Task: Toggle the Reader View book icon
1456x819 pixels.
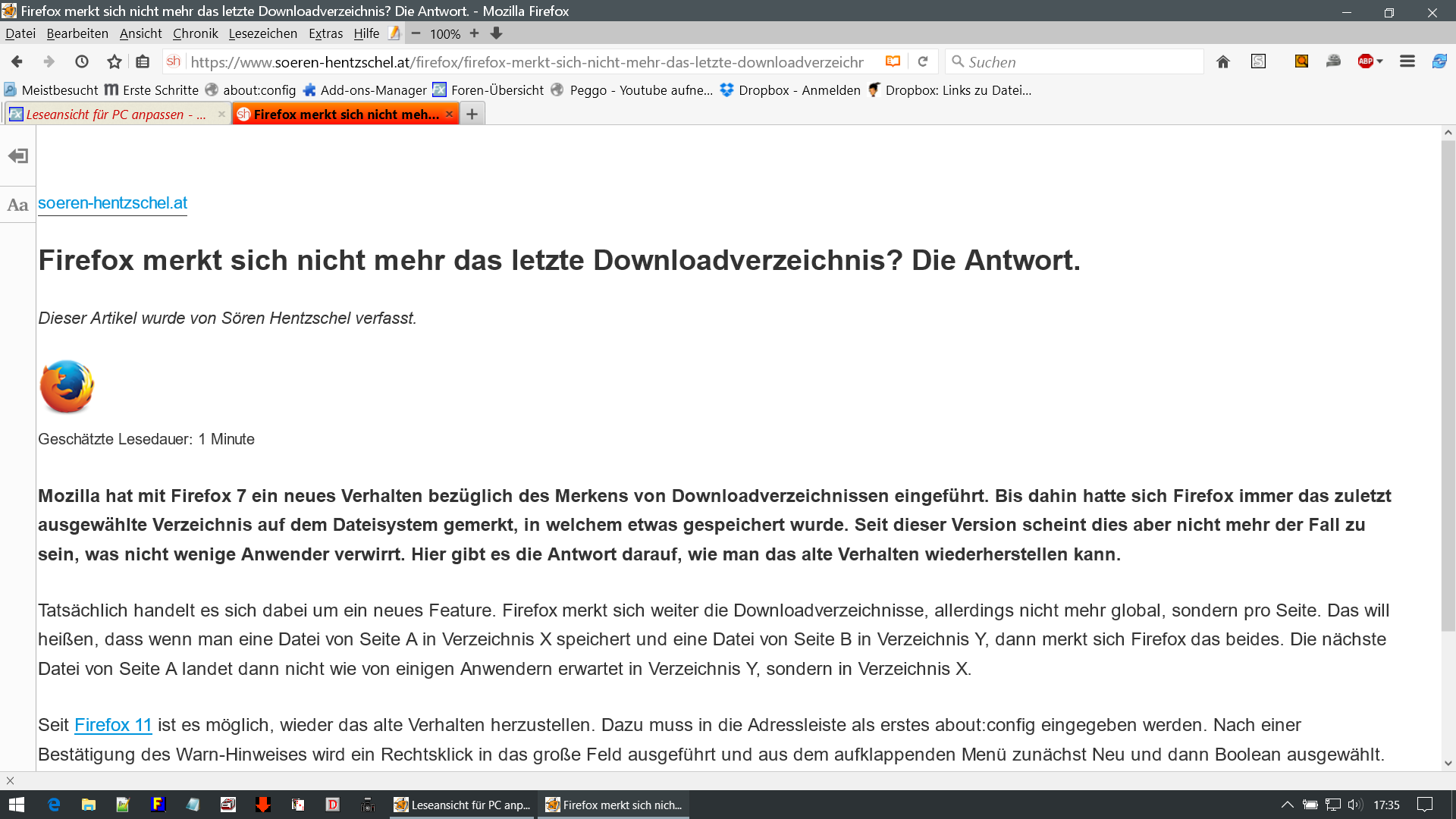Action: tap(893, 61)
